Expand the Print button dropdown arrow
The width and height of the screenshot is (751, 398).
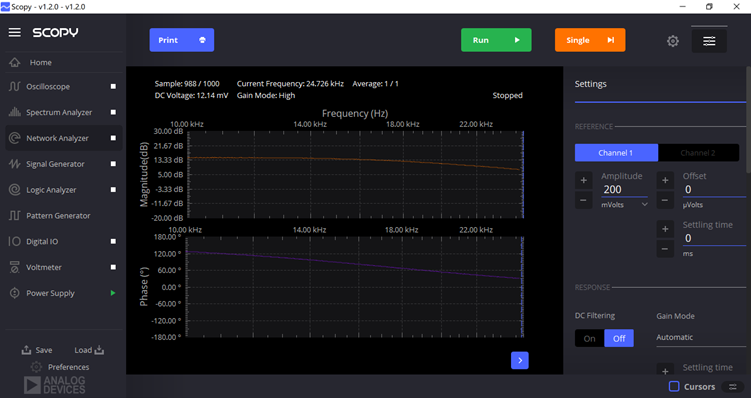pyautogui.click(x=202, y=40)
